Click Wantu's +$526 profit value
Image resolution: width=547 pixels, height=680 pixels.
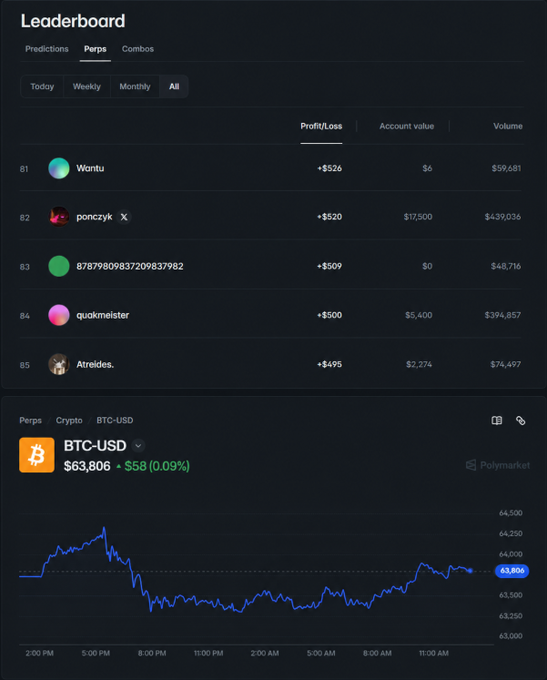(x=329, y=168)
